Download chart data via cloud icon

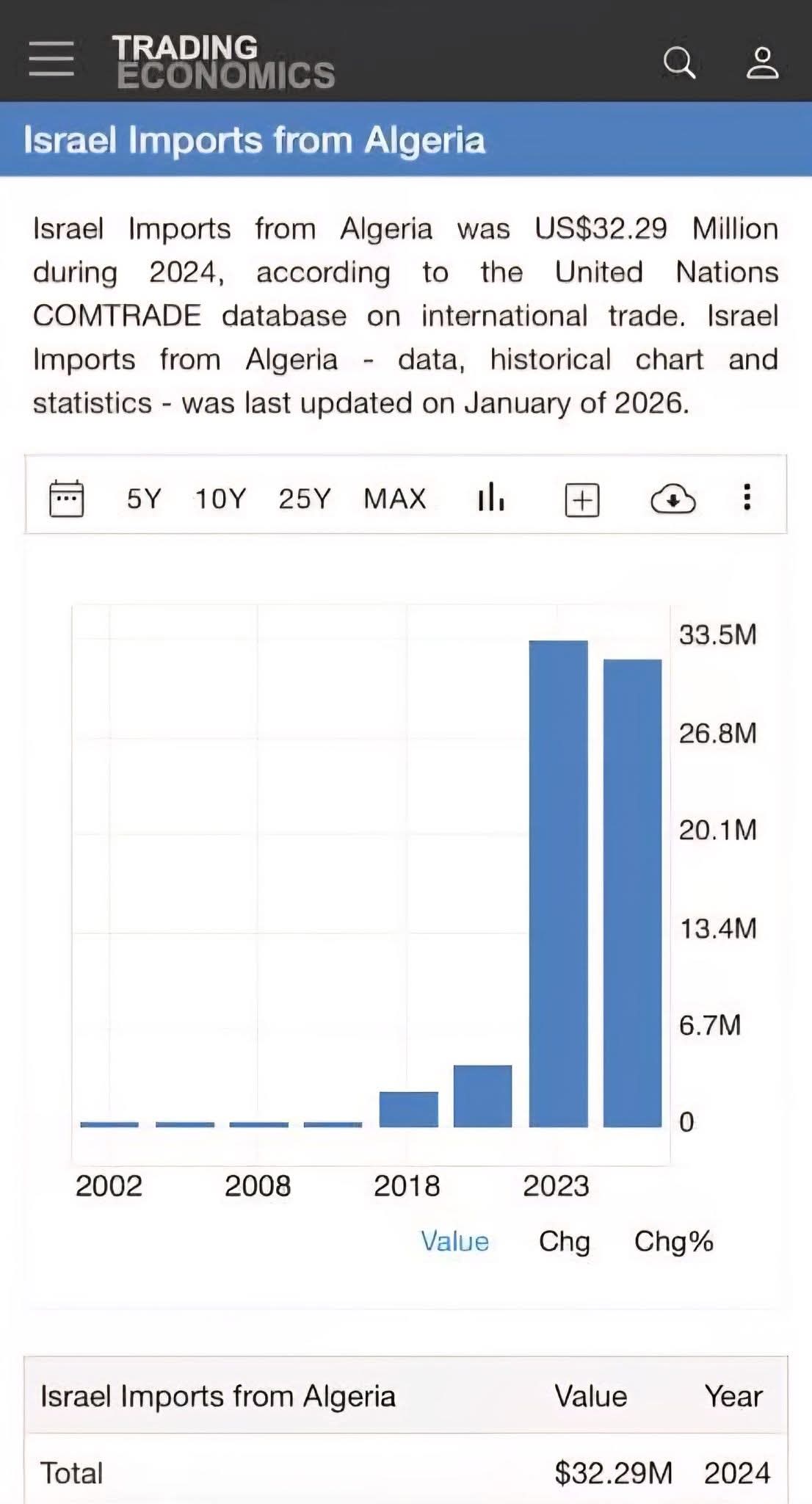[673, 499]
